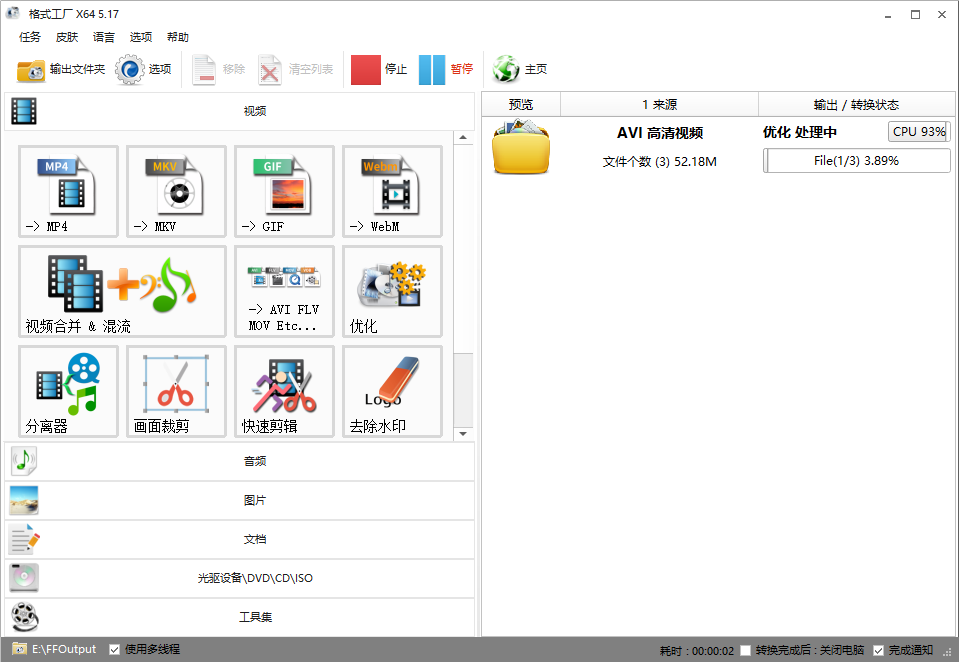Launch the 快速剪辑 quick clip tool
This screenshot has height=662, width=959.
tap(284, 391)
